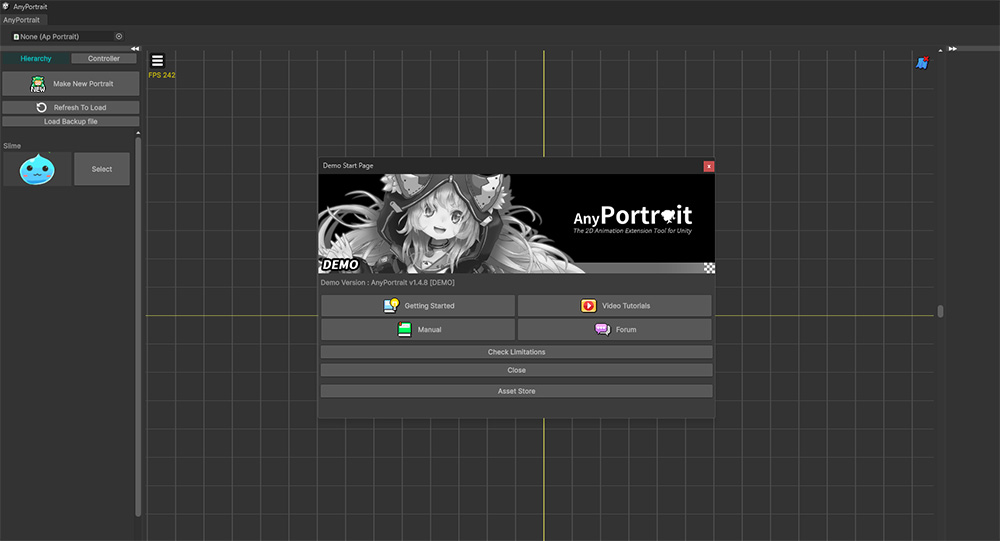
Task: Switch to the Controller tab
Action: click(x=104, y=58)
